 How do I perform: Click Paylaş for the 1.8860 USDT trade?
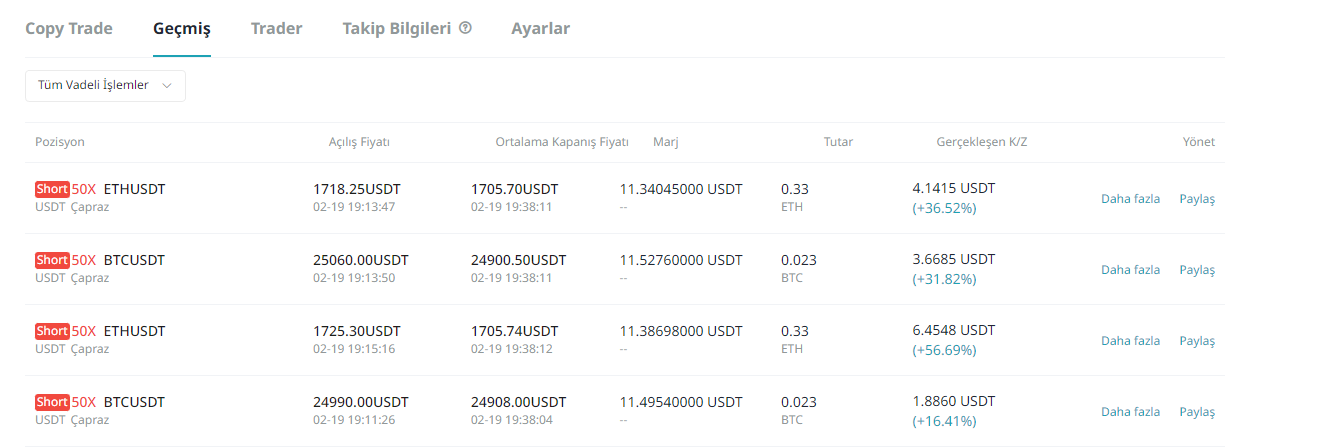pyautogui.click(x=1197, y=412)
